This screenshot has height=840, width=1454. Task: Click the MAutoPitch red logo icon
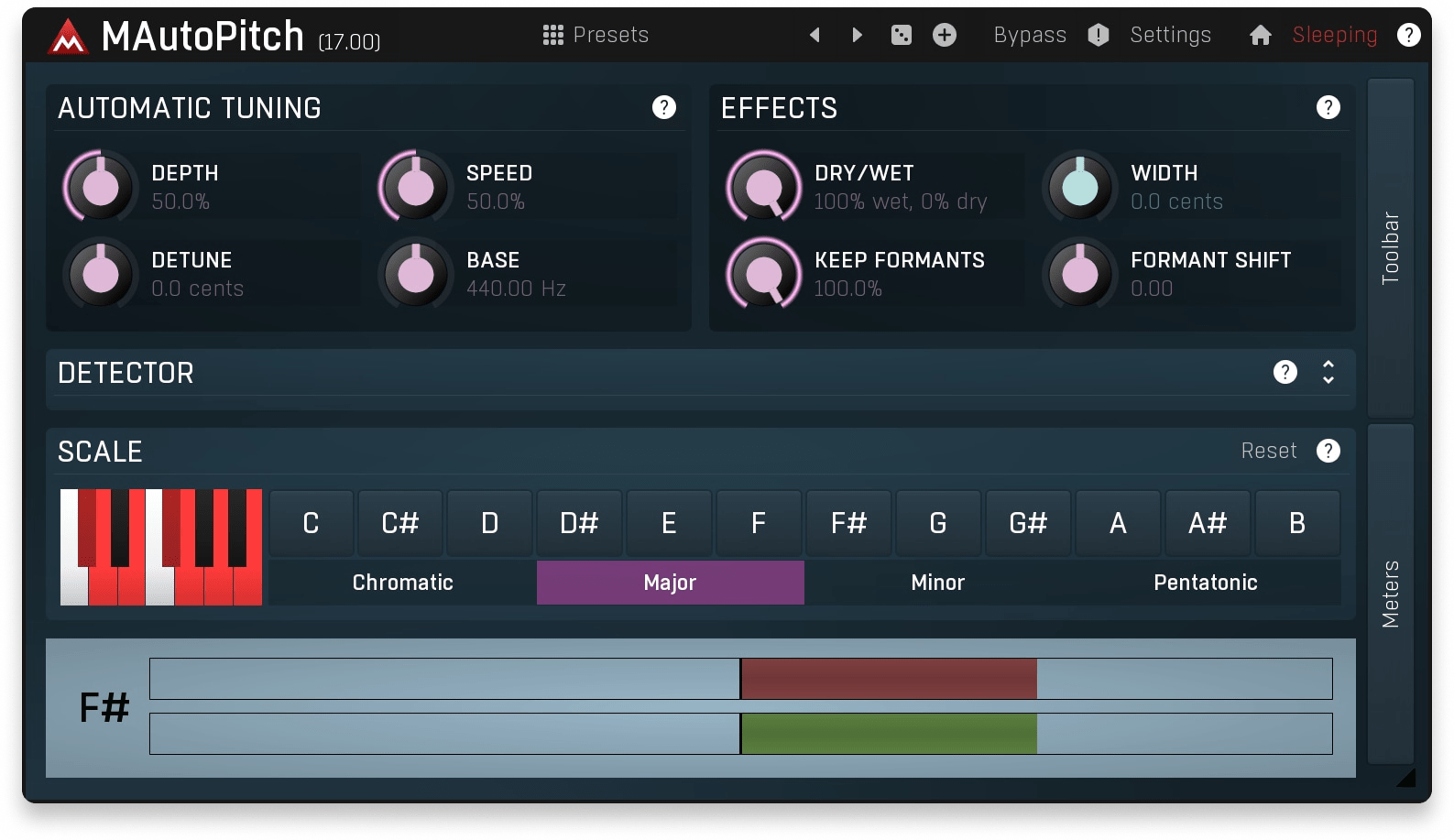point(68,38)
